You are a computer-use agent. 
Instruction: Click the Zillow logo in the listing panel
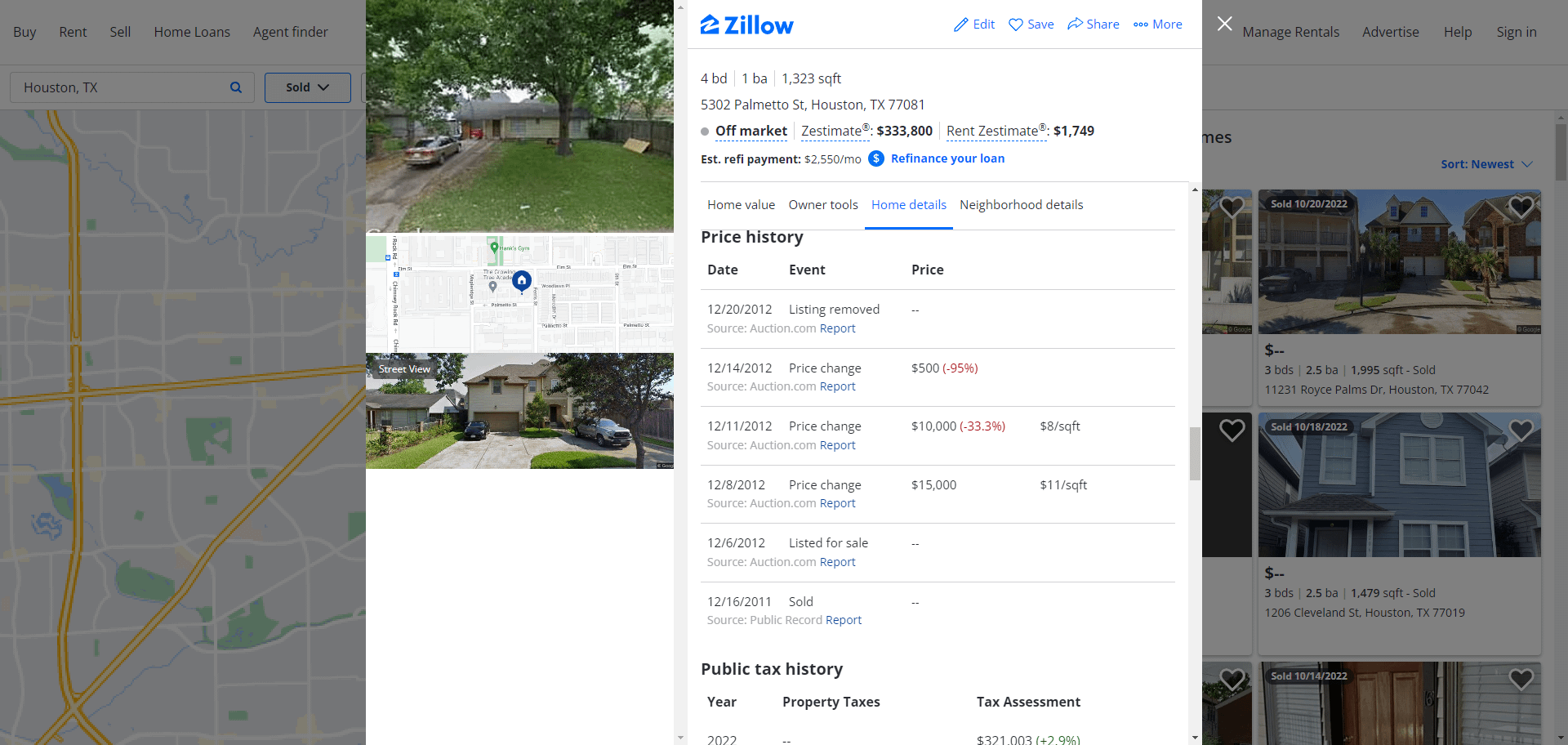[746, 25]
